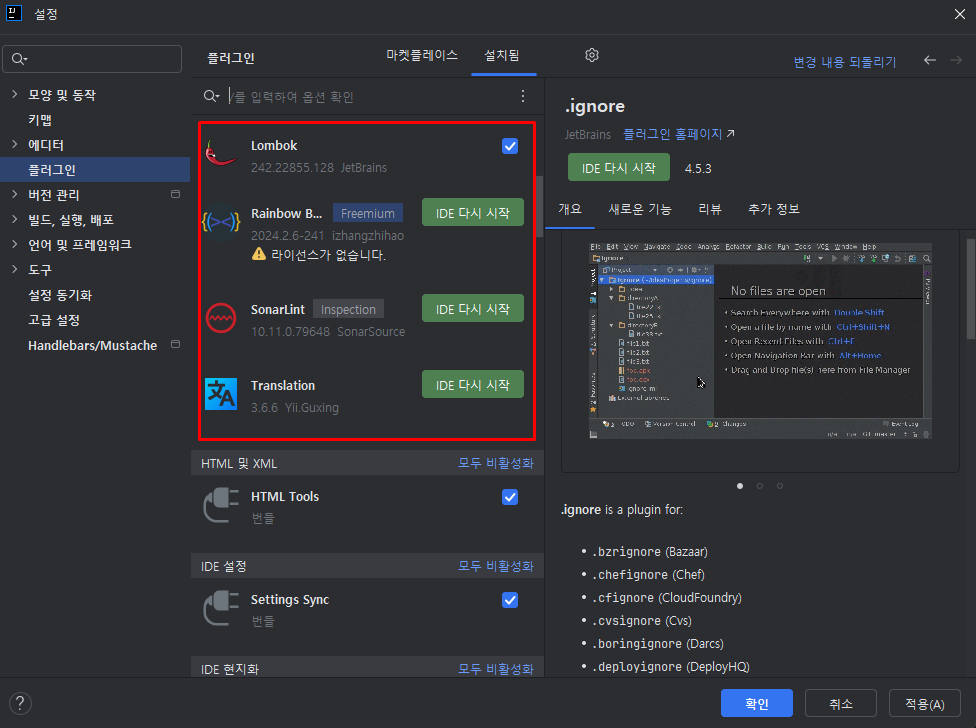Expand the 에디터 settings node

[15, 144]
